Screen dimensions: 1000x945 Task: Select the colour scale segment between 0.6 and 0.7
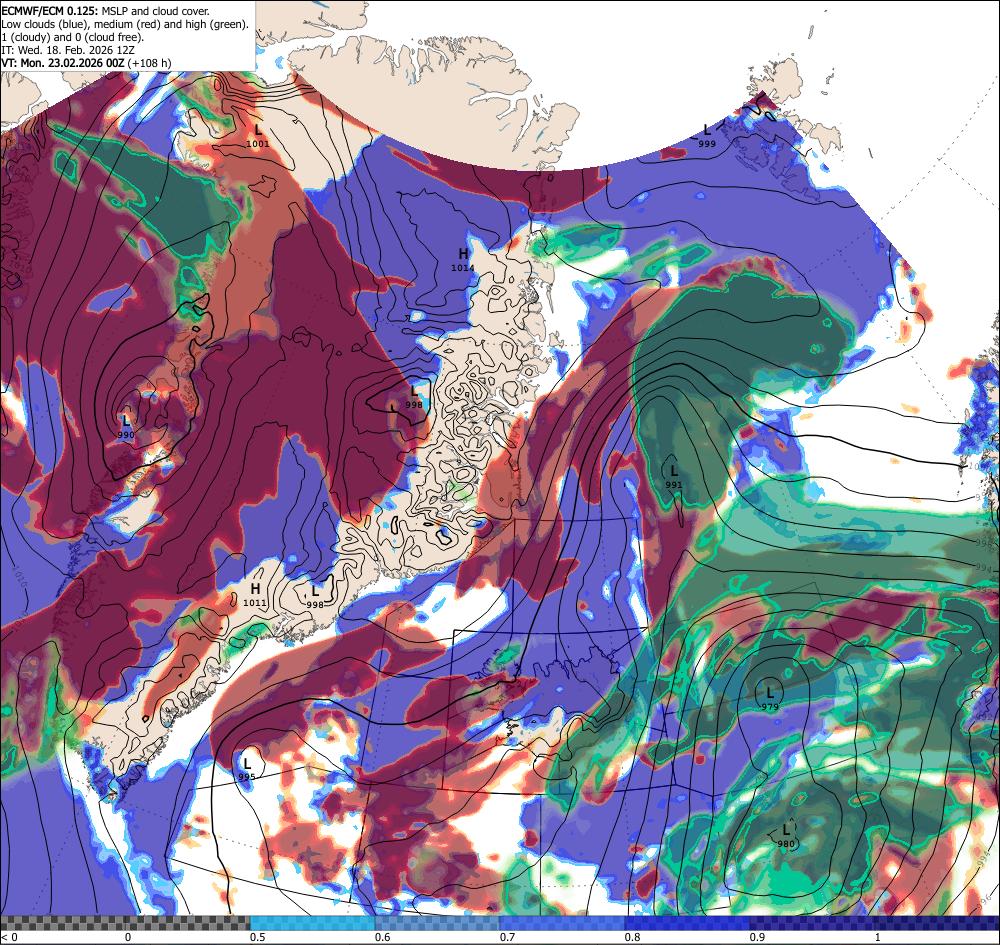point(437,923)
